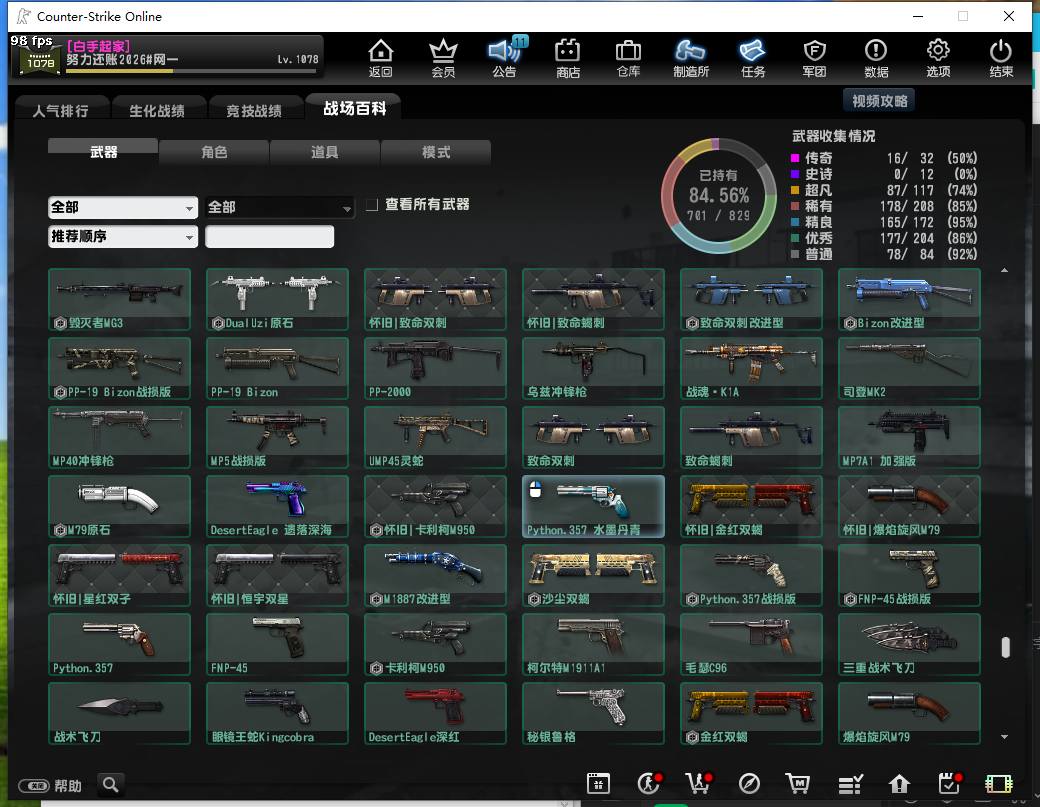Open the 公告 announcements speaker icon

point(505,58)
